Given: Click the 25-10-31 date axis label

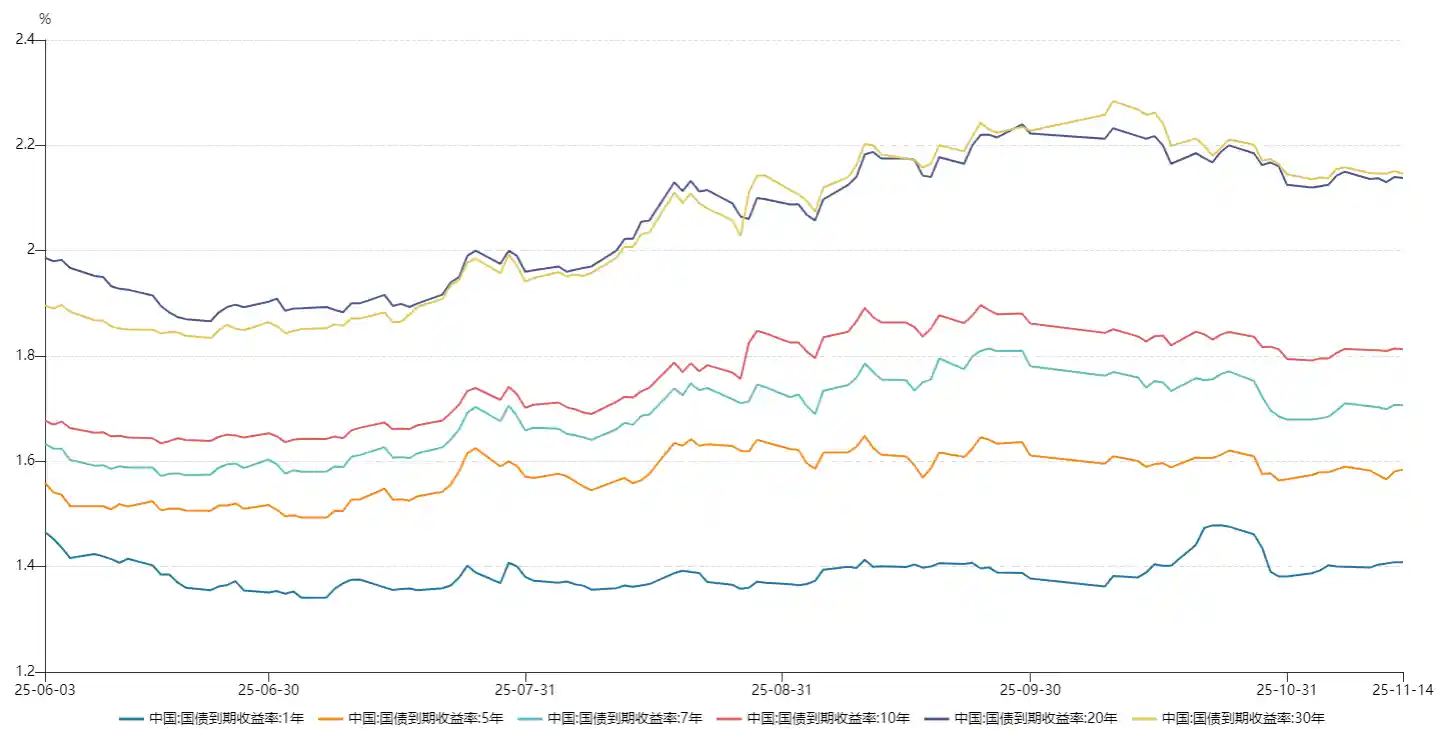Looking at the screenshot, I should (x=1286, y=690).
